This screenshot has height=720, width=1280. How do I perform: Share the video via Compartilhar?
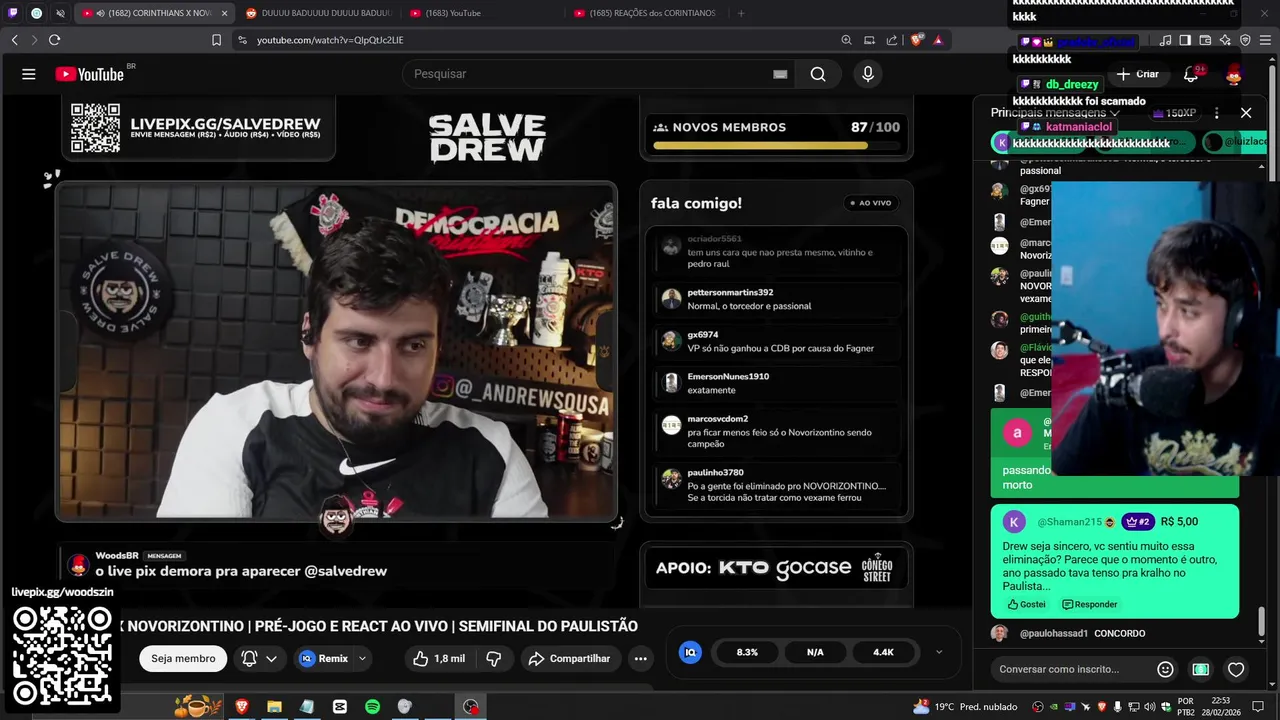pos(569,658)
